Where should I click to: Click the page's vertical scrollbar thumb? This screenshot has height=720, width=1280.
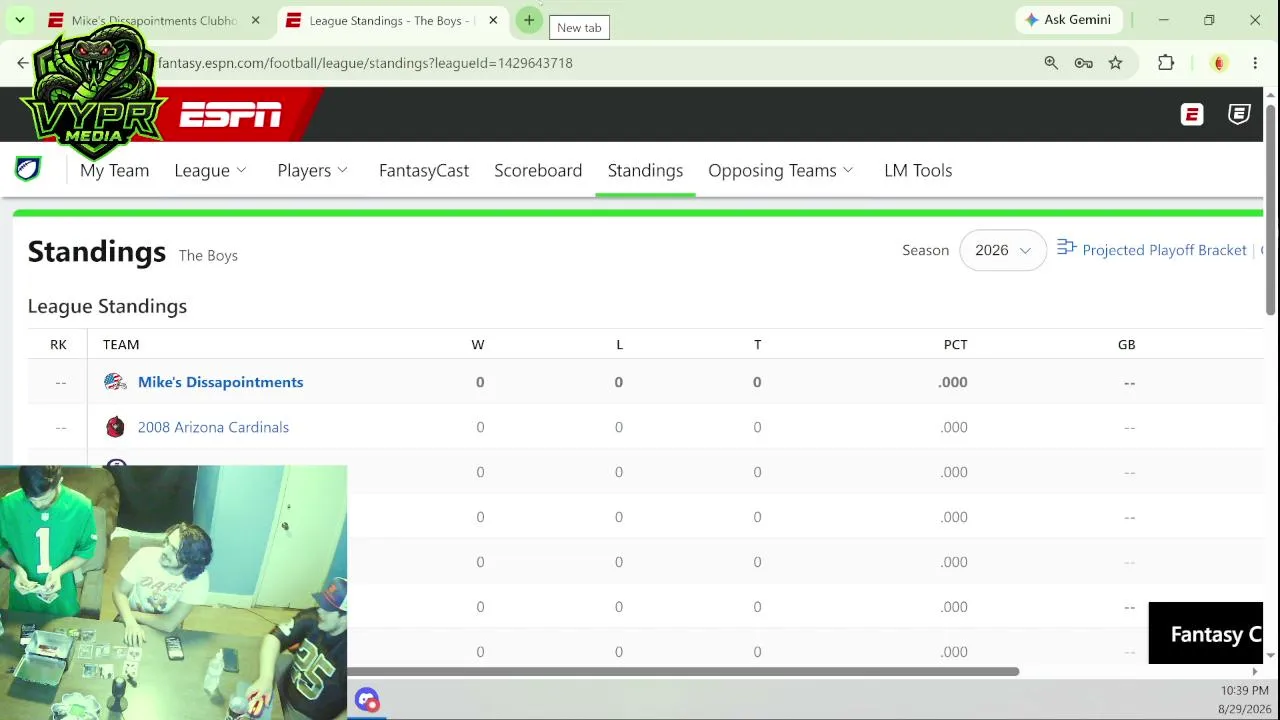[x=1271, y=210]
